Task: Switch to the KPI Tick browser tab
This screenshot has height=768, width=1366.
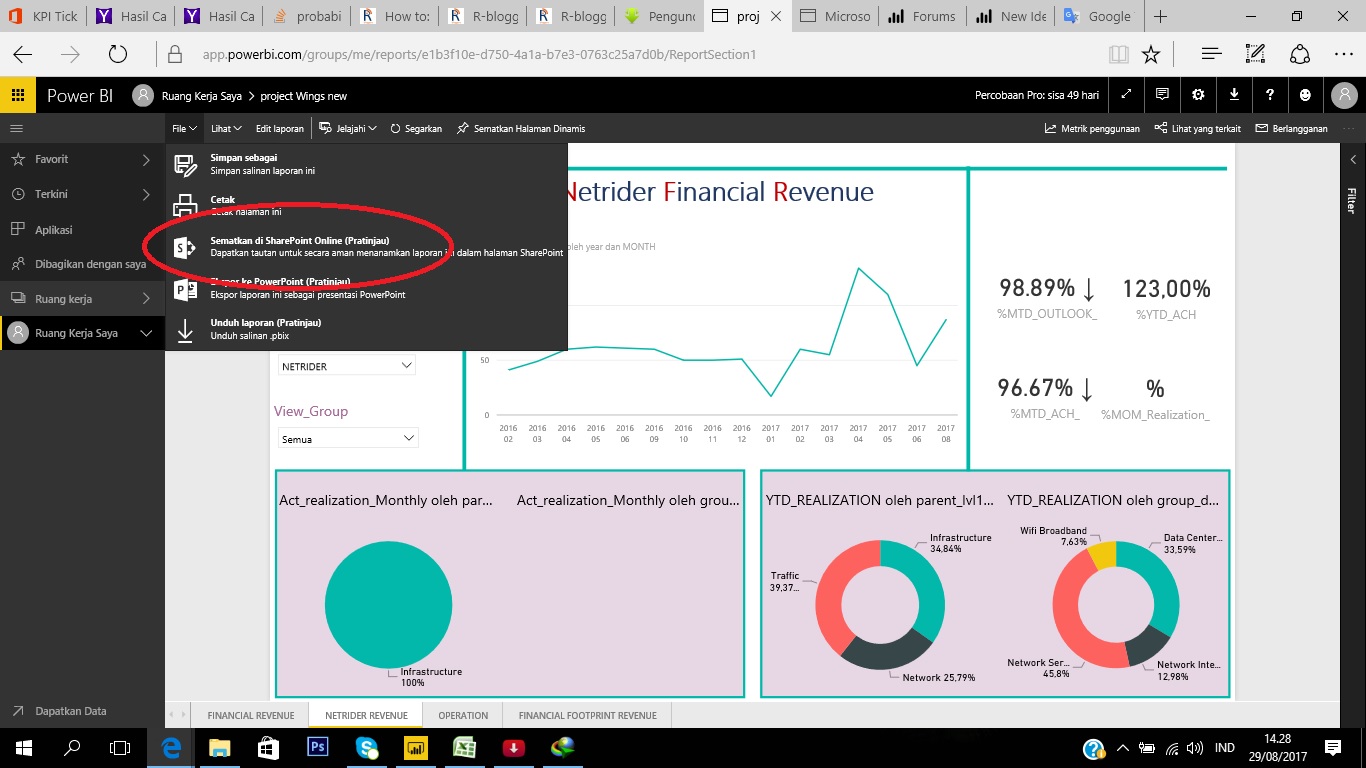Action: point(43,16)
